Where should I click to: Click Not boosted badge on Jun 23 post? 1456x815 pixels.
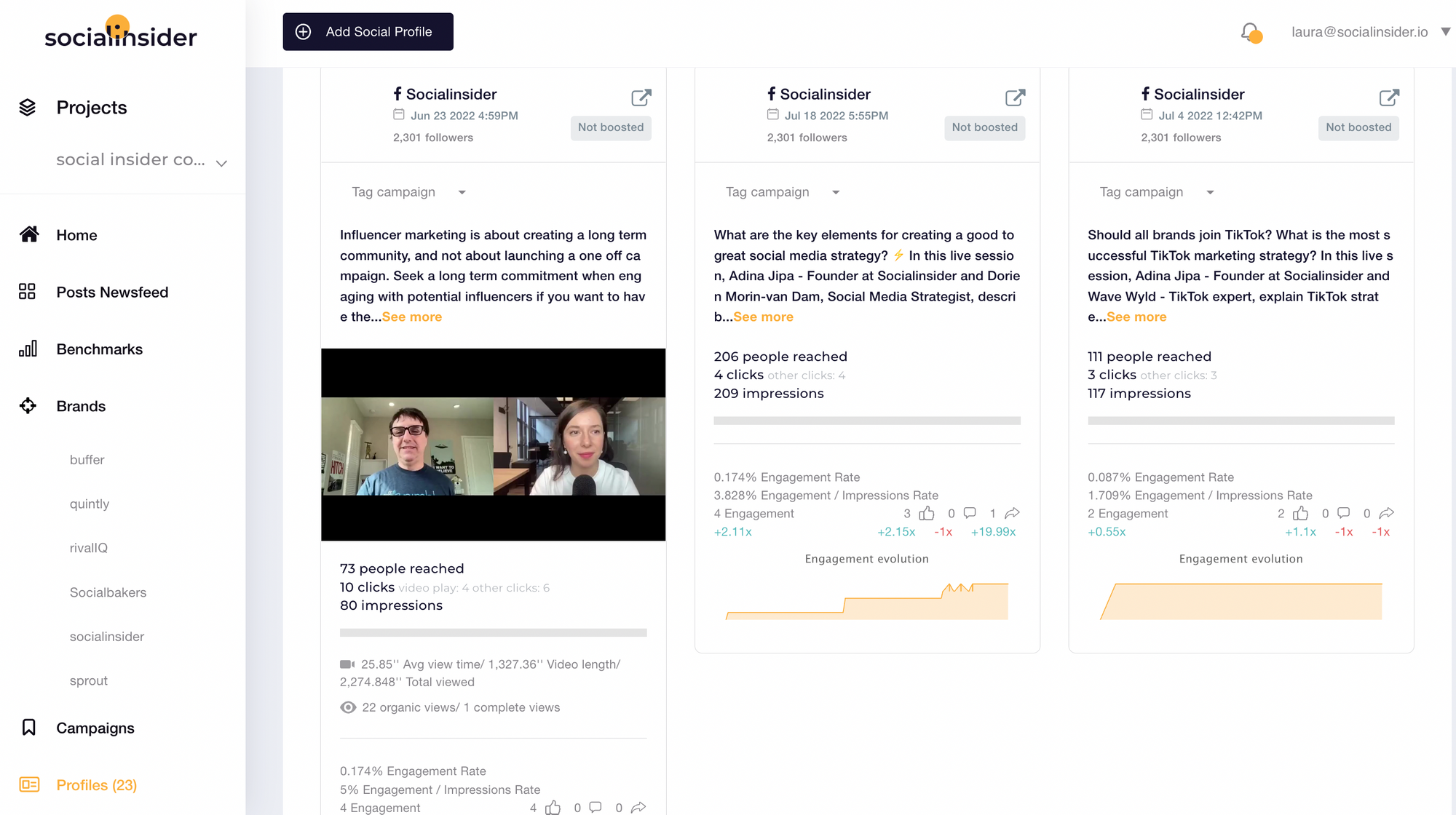(611, 127)
